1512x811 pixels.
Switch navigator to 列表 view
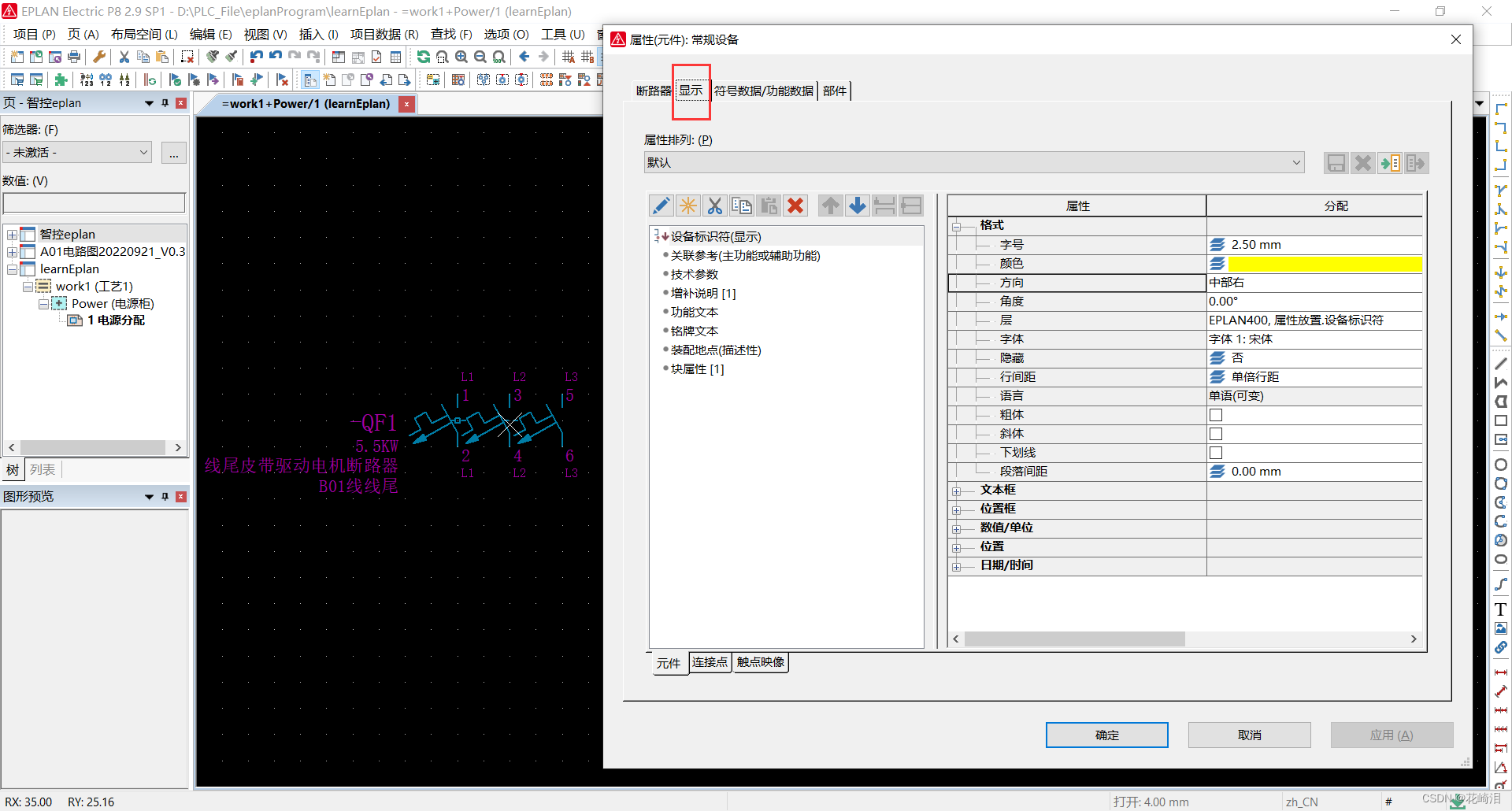pos(43,470)
